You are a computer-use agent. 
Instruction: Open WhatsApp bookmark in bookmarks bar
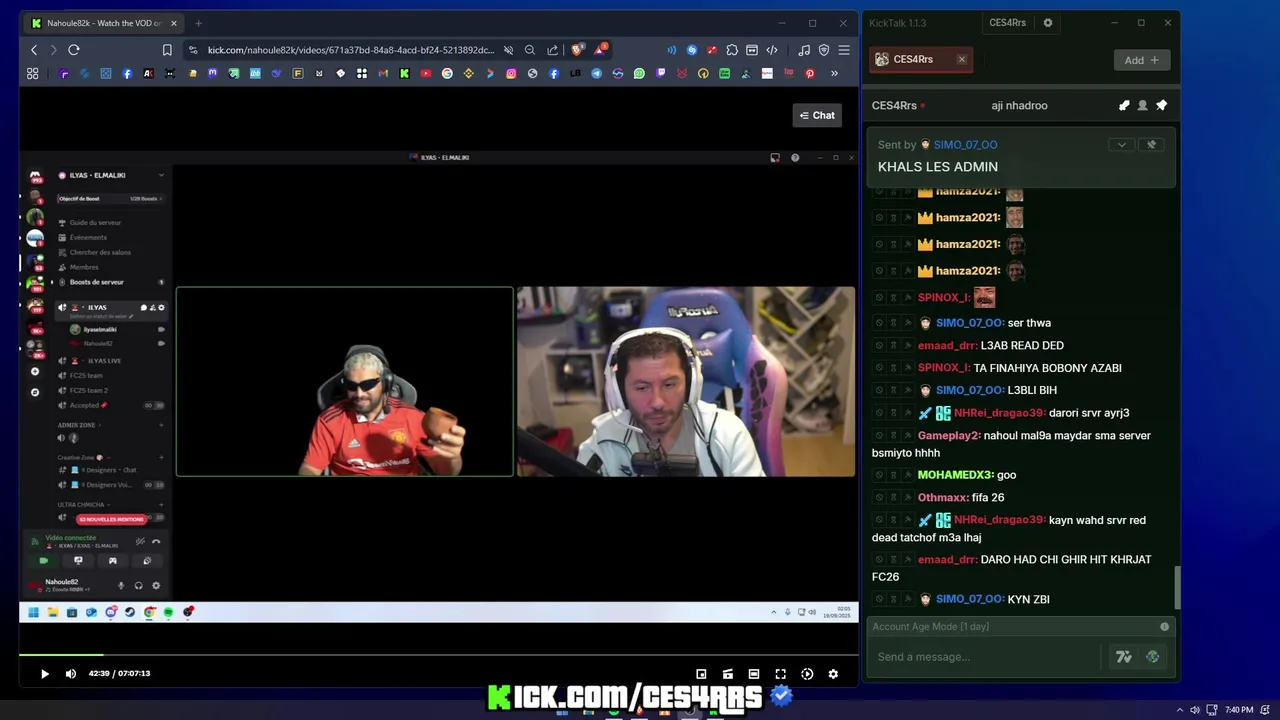(x=639, y=73)
